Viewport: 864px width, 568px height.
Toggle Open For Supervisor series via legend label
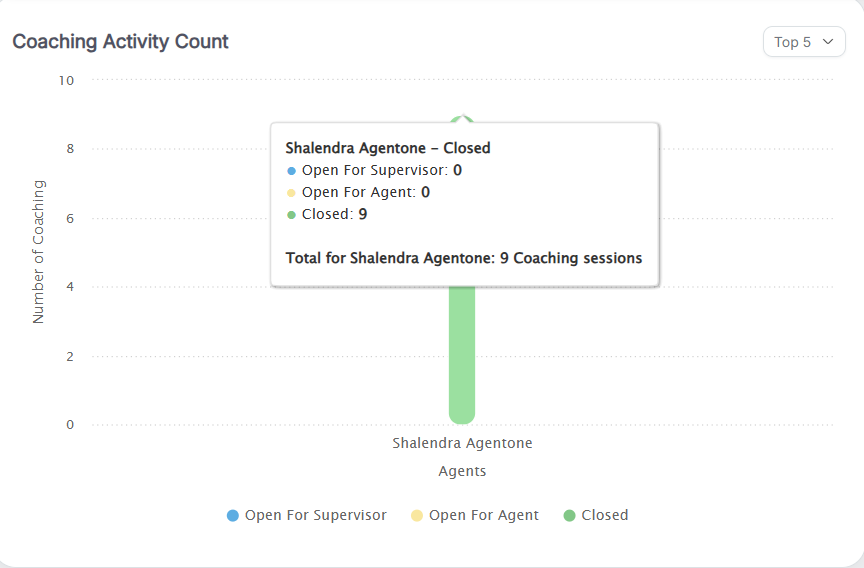point(315,516)
